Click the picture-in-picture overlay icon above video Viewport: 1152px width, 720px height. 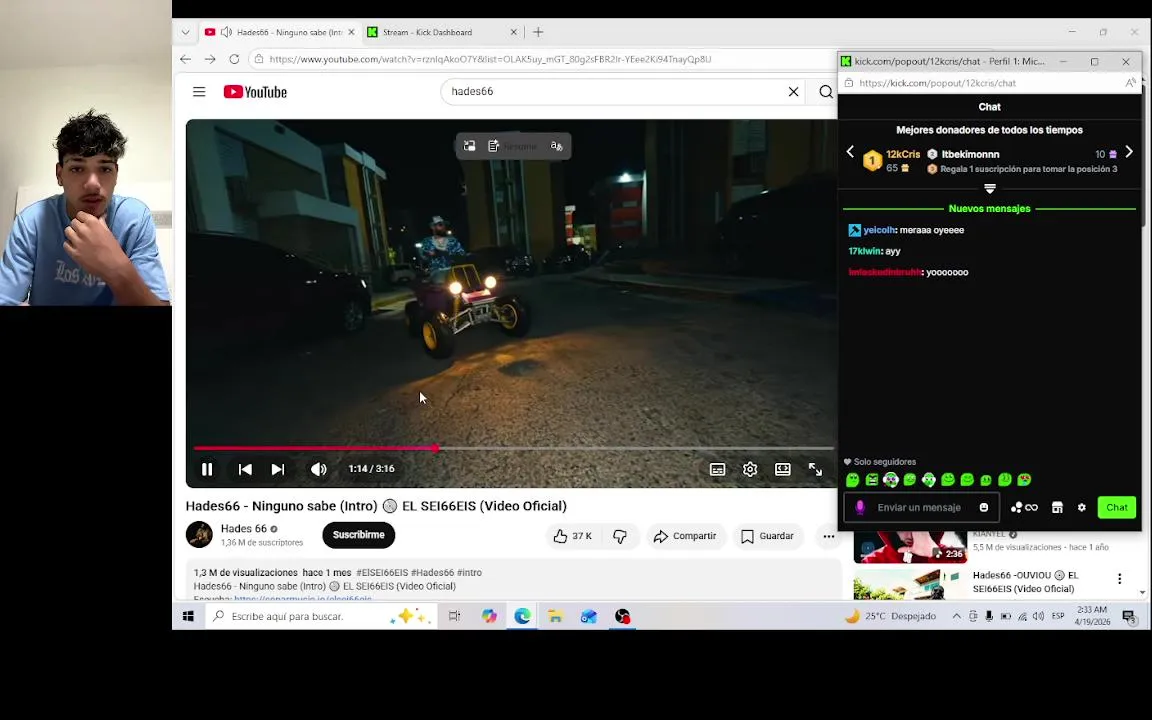tap(469, 146)
